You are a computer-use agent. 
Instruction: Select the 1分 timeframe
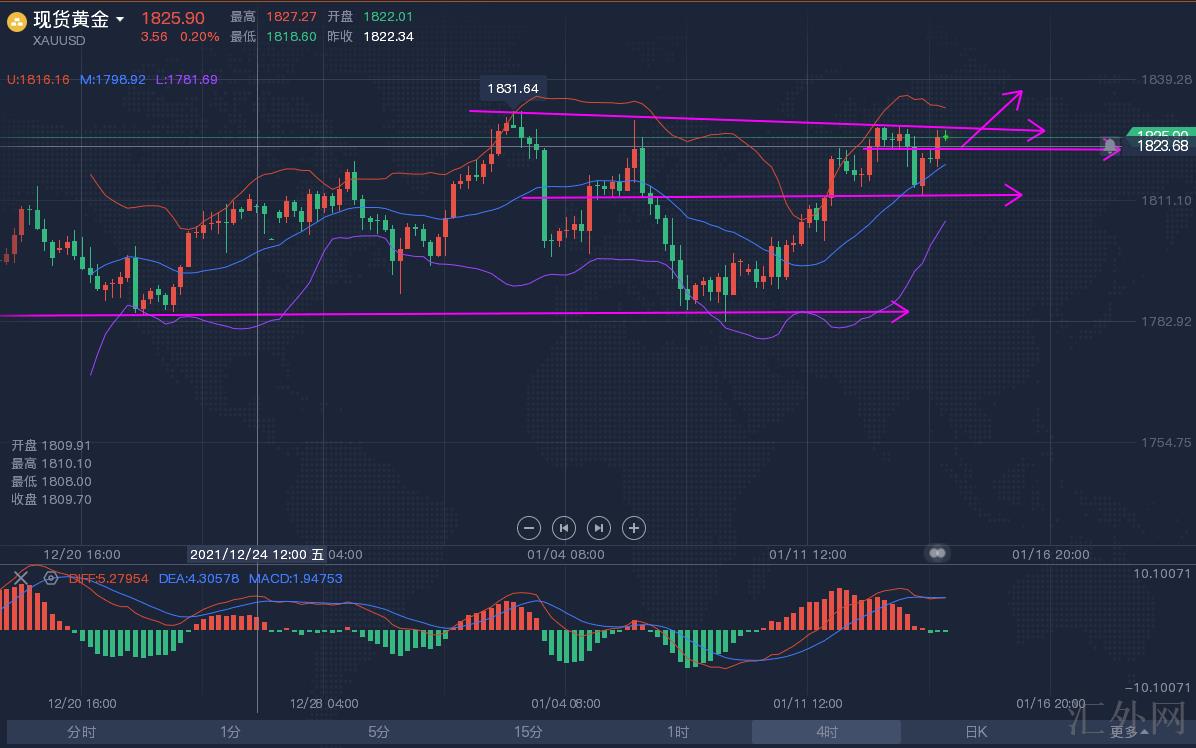[x=230, y=732]
